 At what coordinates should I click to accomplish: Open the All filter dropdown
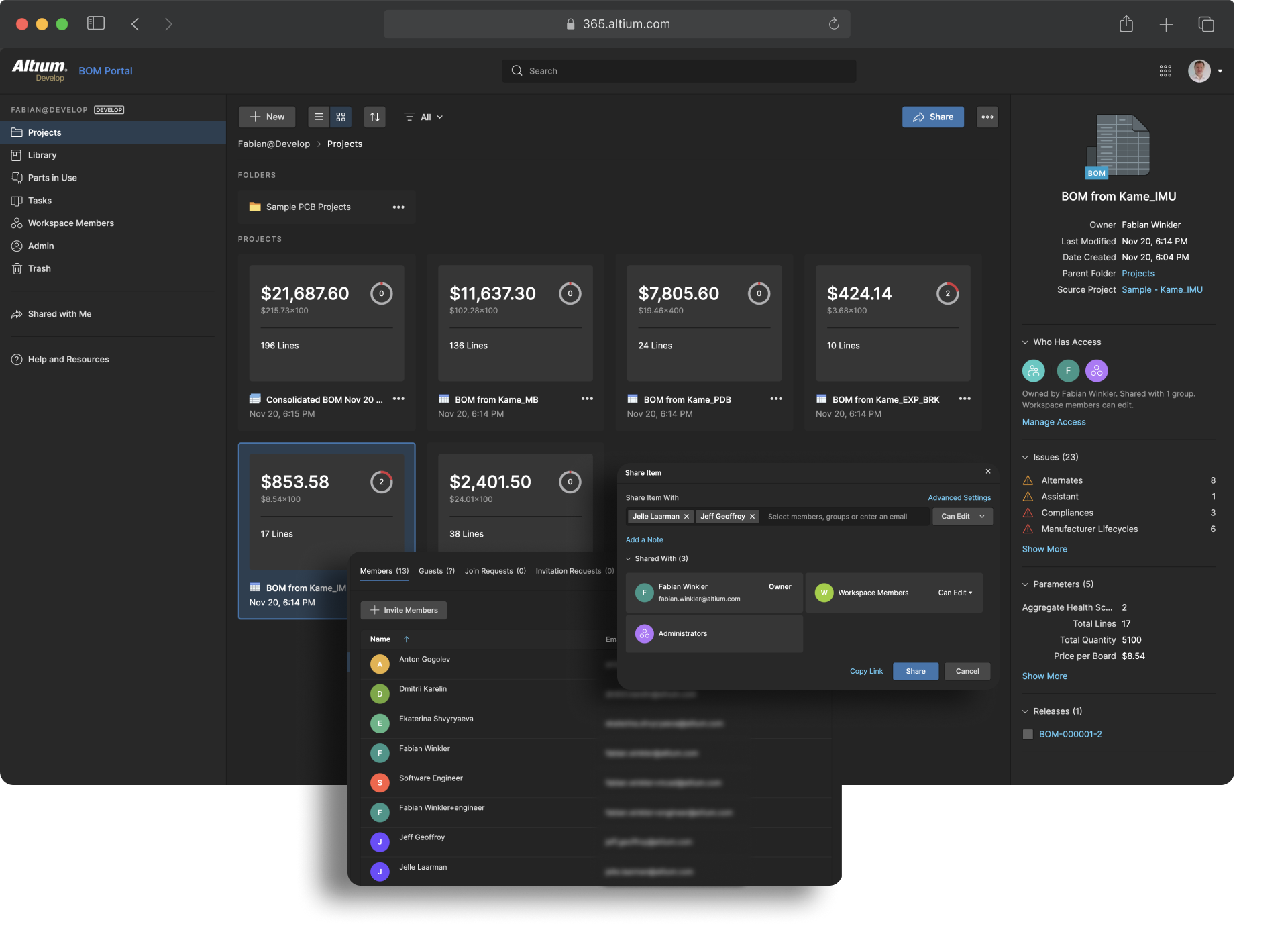tap(424, 117)
